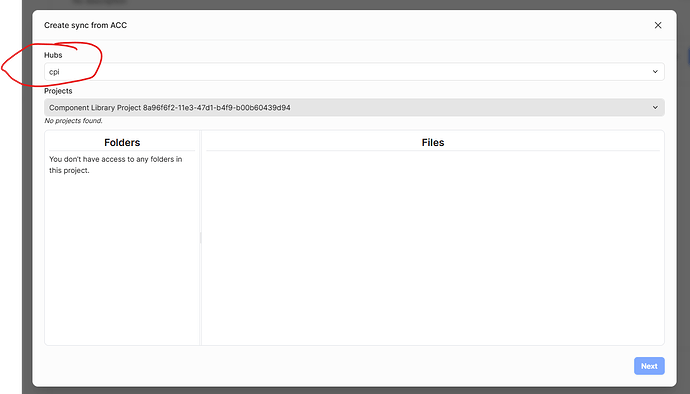Click the Projects field label

[x=58, y=91]
